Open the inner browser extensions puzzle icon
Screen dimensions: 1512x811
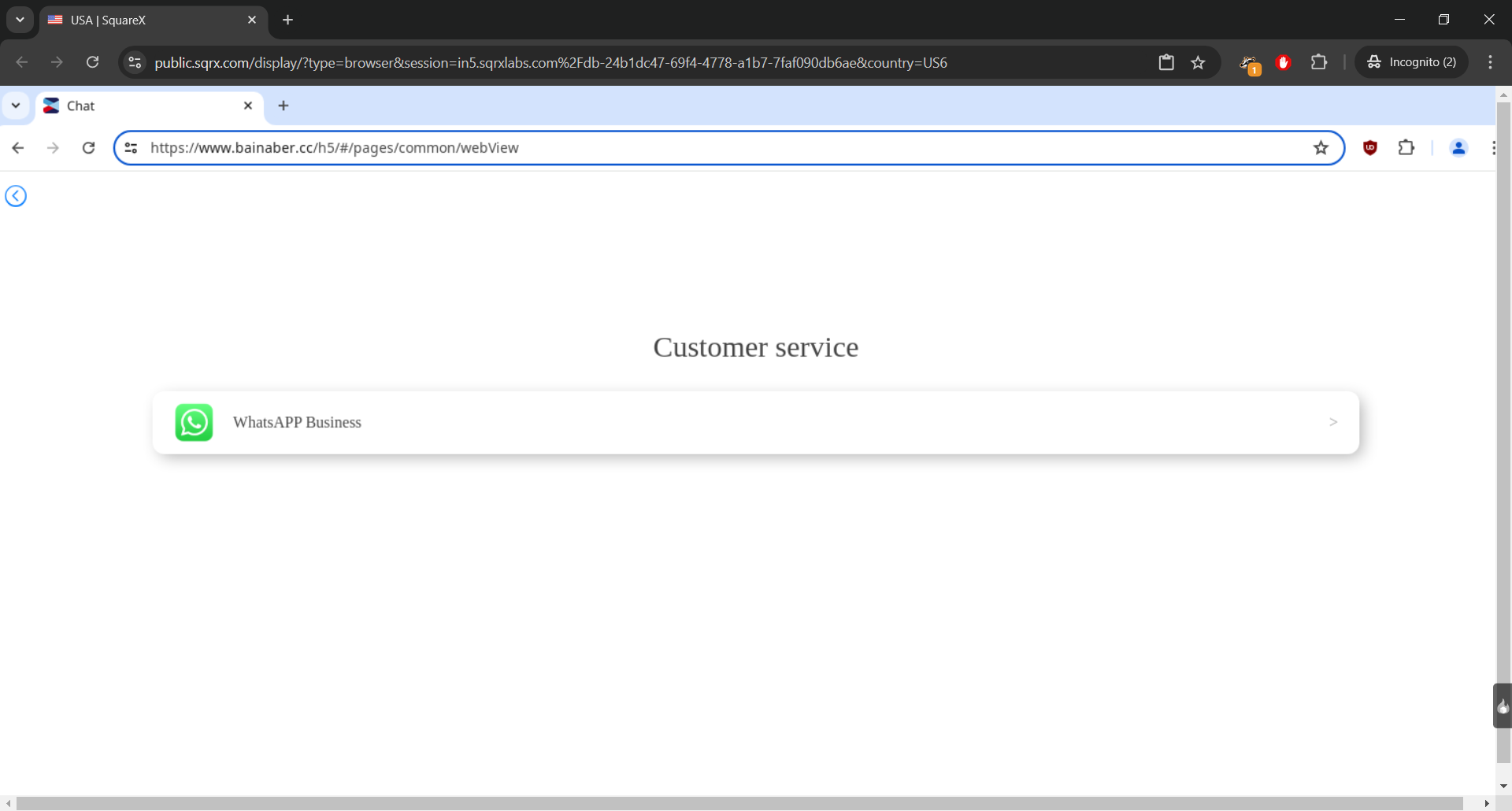tap(1406, 148)
